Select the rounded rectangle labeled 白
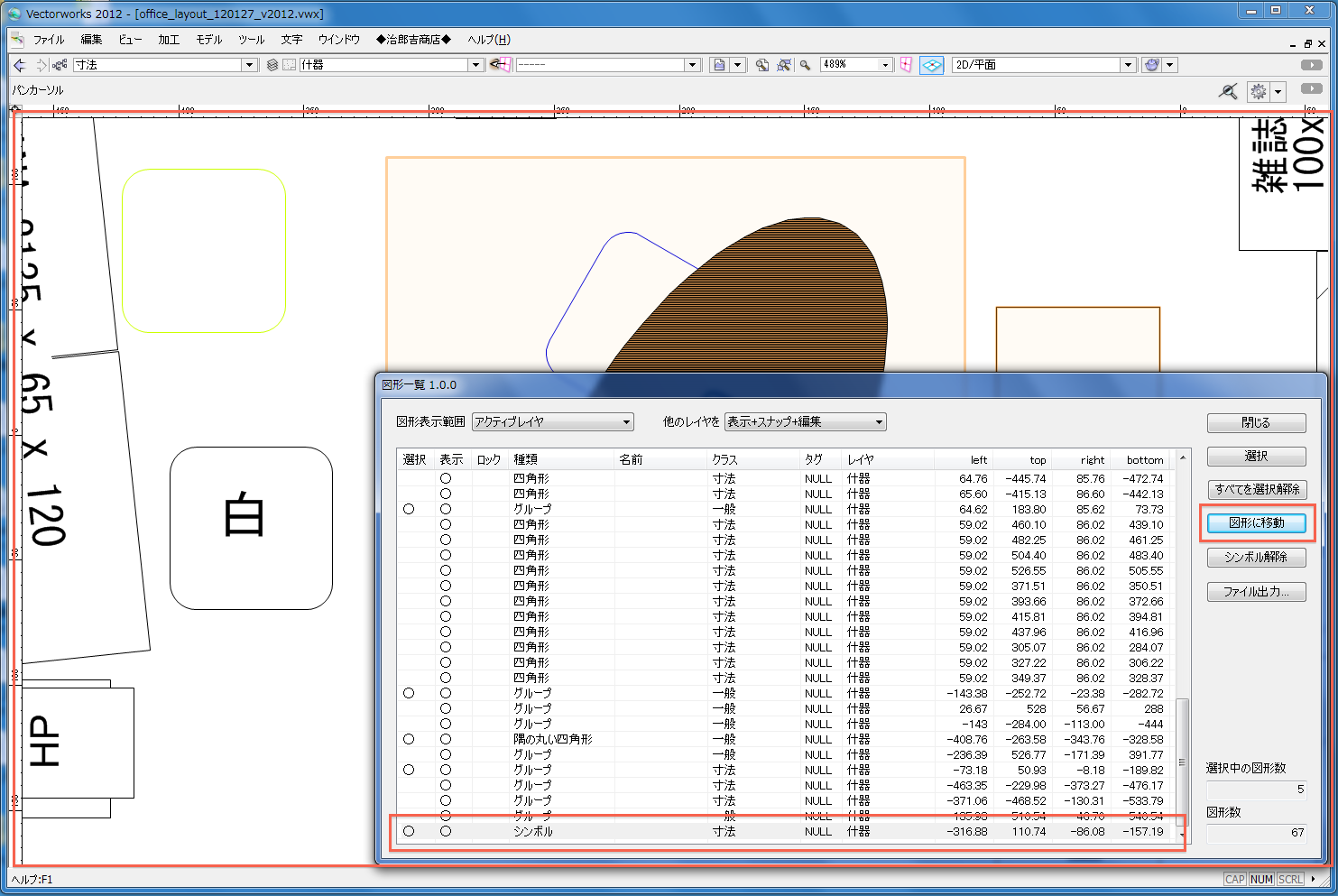 pos(251,528)
